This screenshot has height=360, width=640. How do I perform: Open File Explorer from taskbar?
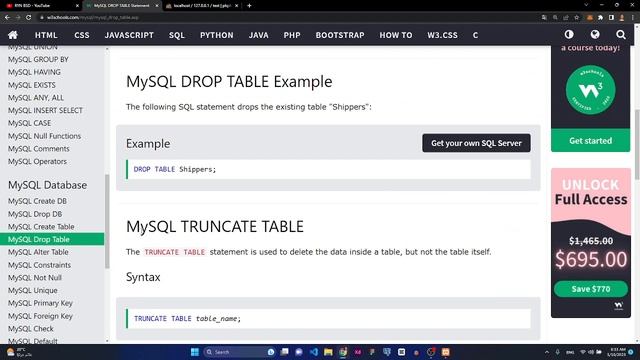point(328,352)
